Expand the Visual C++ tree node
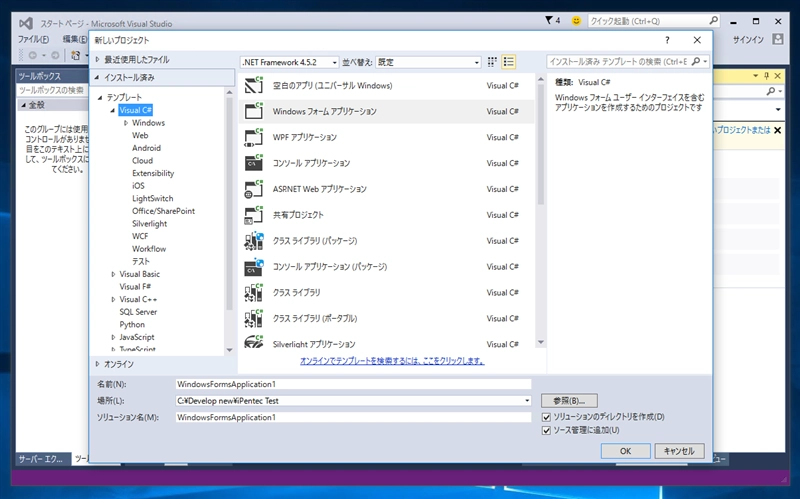This screenshot has height=499, width=800. 113,300
